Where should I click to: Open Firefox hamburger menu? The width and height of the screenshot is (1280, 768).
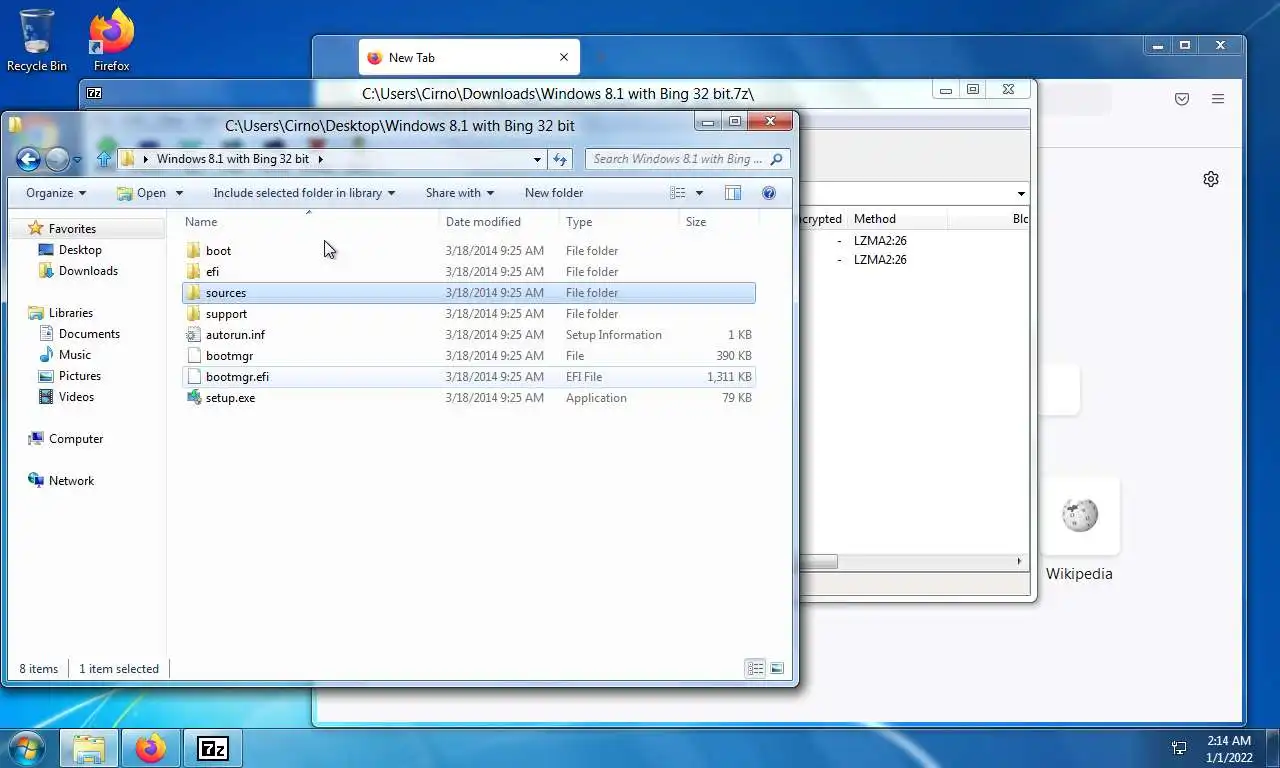pos(1218,99)
